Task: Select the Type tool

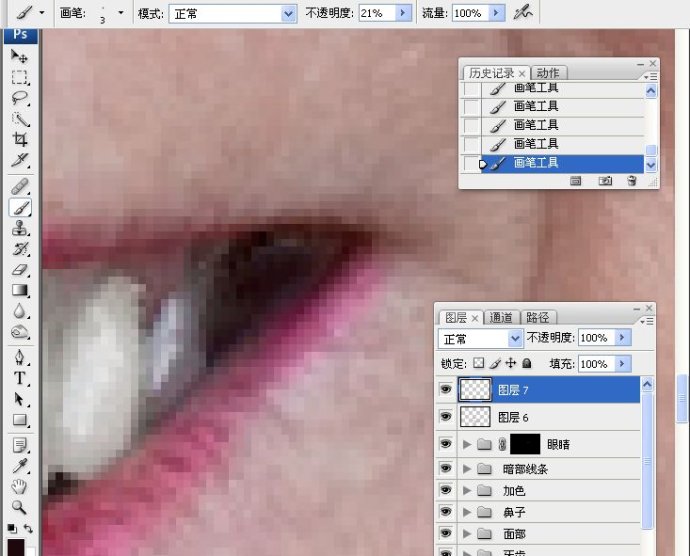Action: click(19, 378)
